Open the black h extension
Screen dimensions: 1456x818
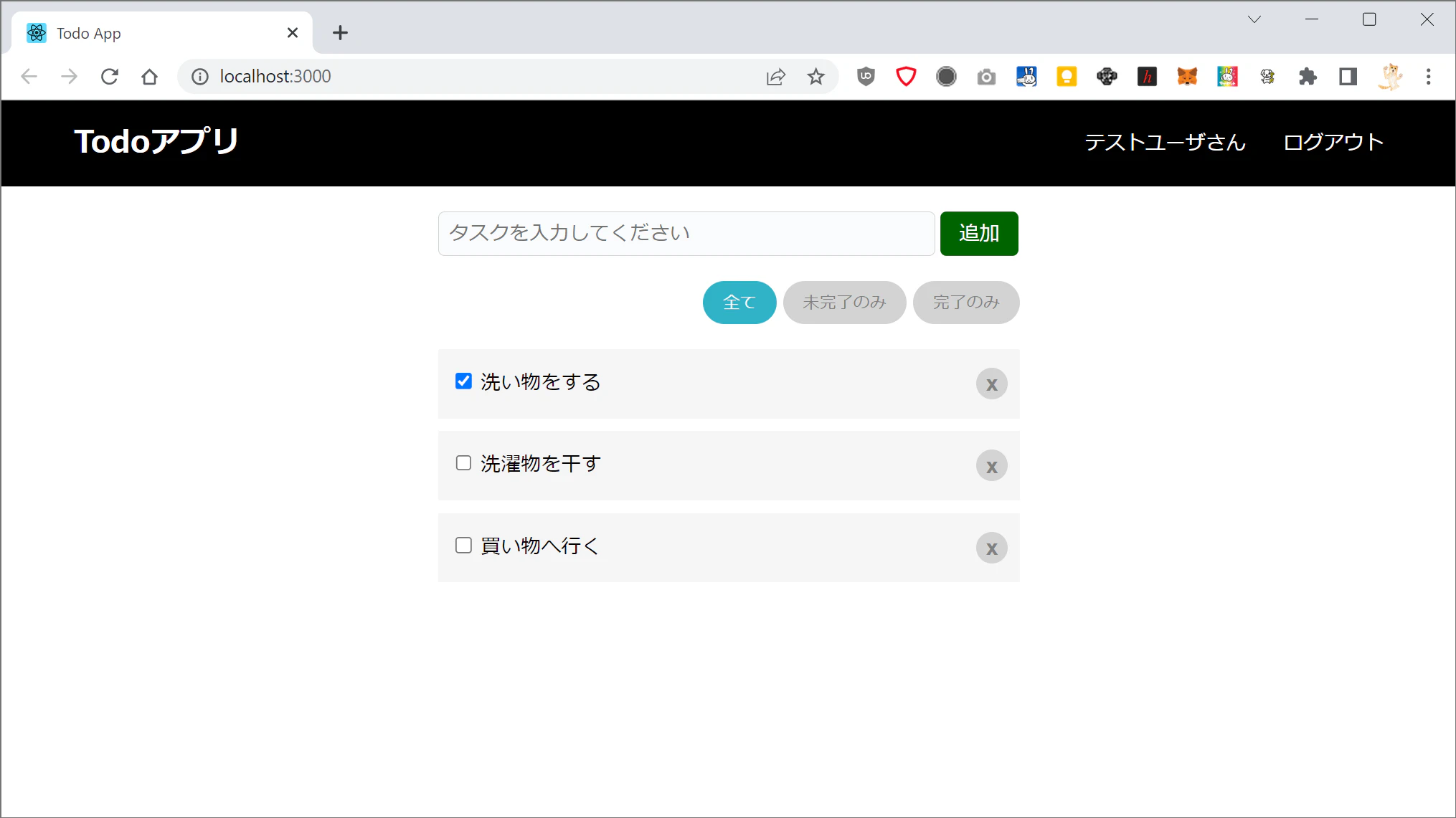1147,77
